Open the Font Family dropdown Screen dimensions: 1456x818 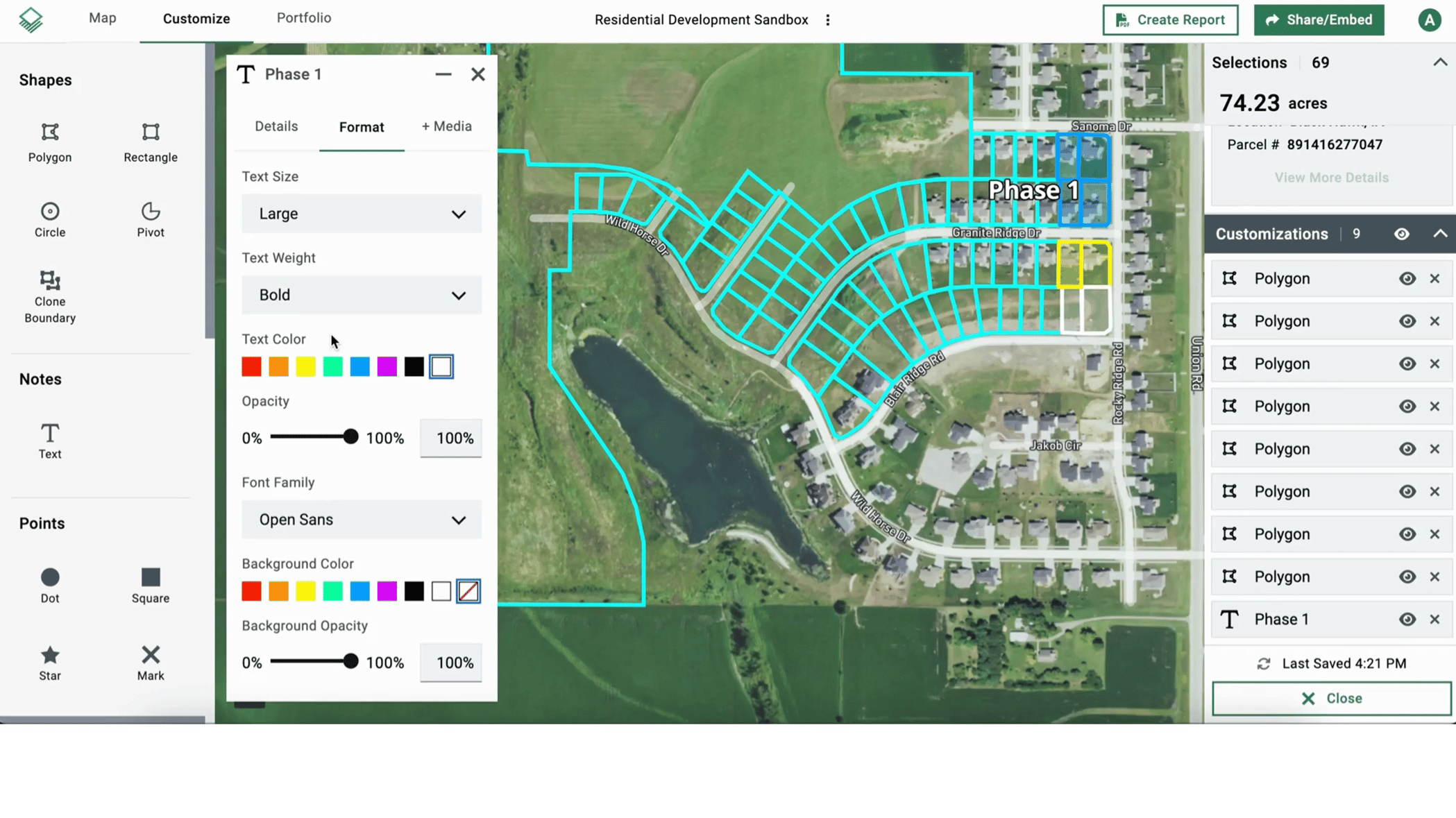point(361,520)
